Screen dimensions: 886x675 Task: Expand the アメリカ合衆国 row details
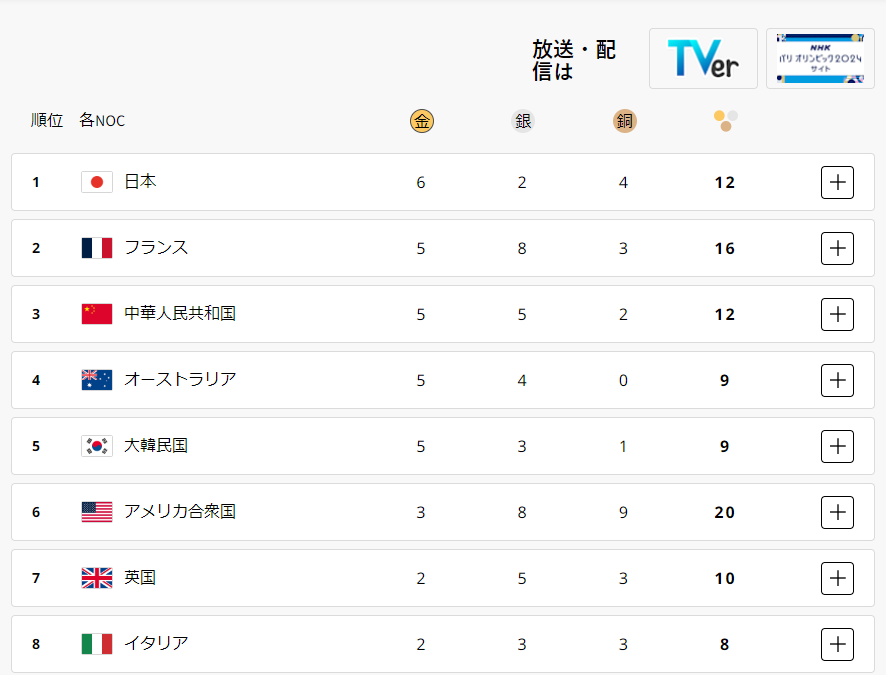(x=837, y=512)
